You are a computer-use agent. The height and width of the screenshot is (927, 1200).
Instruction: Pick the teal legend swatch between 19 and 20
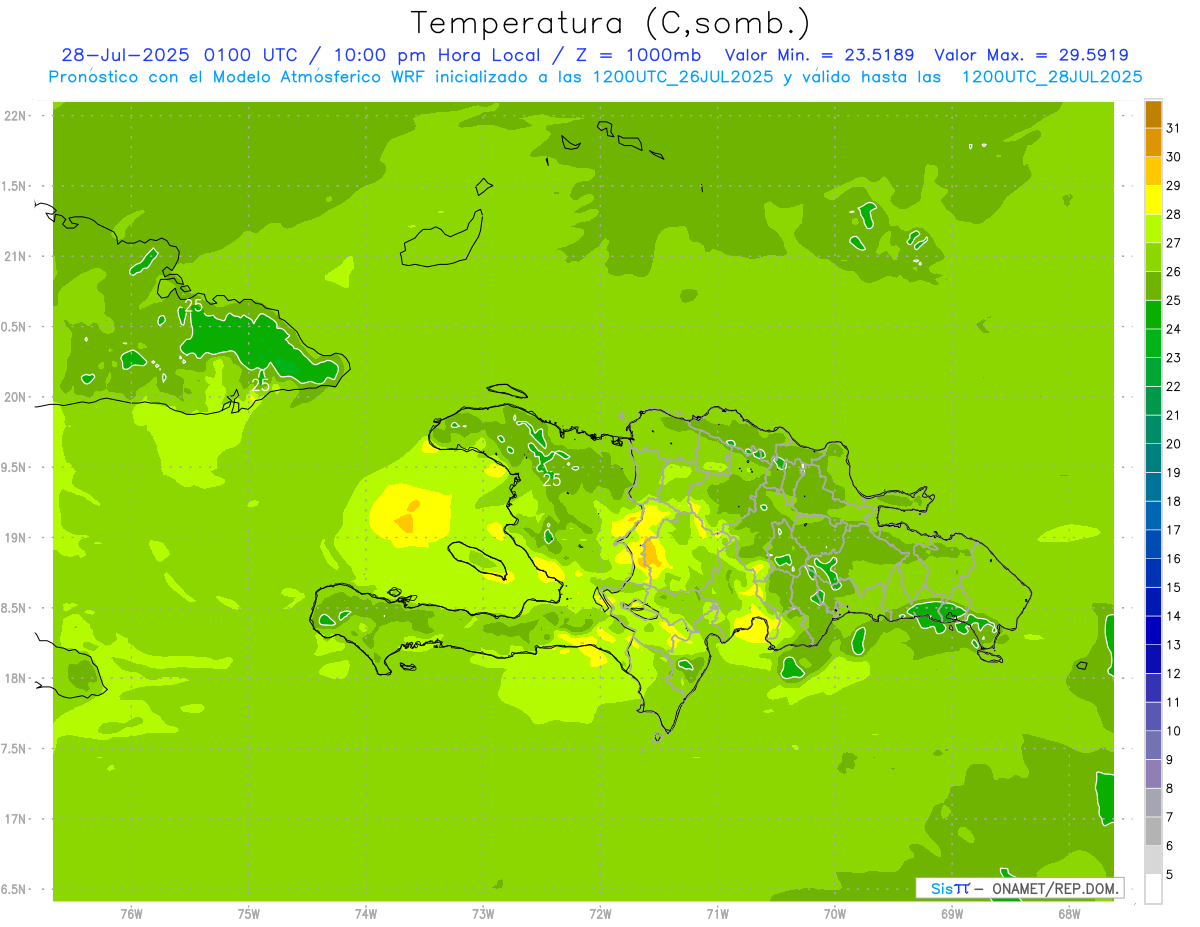click(1153, 458)
